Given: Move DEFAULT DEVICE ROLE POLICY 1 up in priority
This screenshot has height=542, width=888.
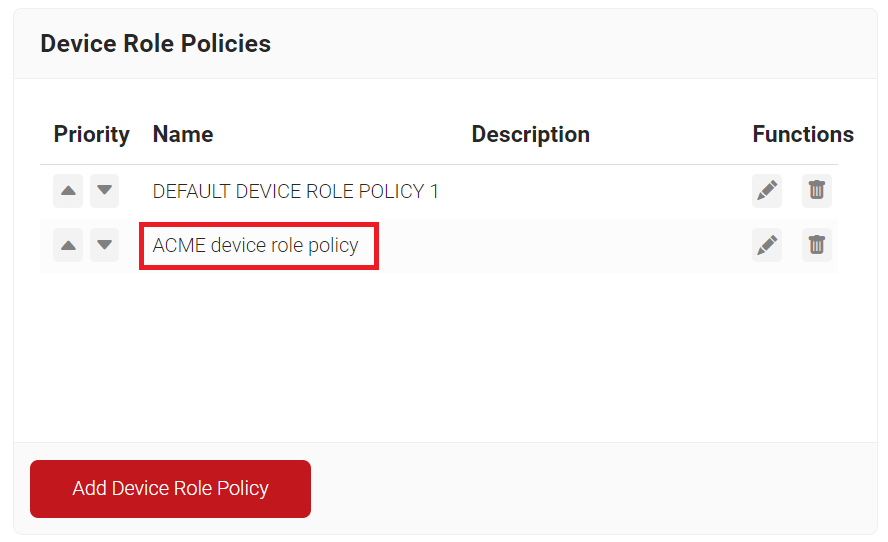Looking at the screenshot, I should pos(68,191).
